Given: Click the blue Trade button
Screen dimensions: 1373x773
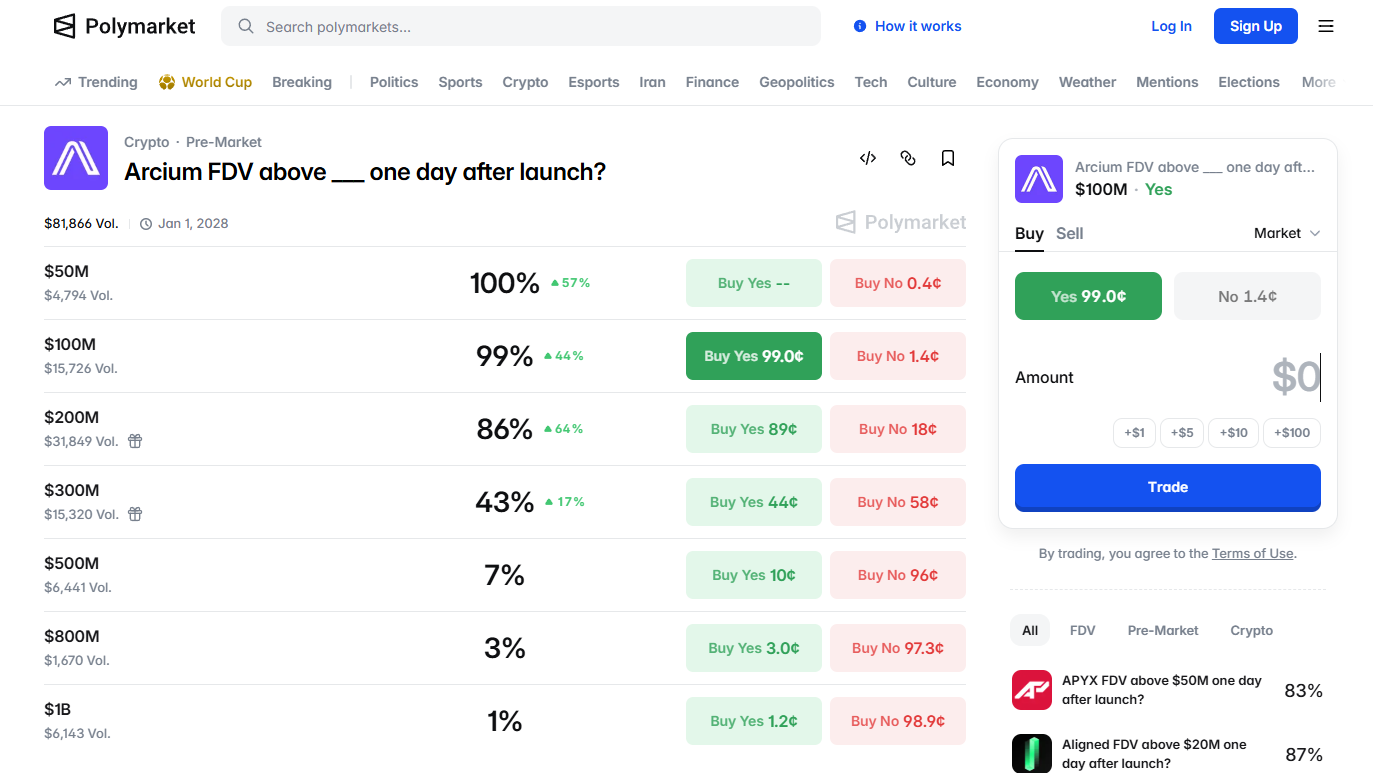Looking at the screenshot, I should [1168, 487].
